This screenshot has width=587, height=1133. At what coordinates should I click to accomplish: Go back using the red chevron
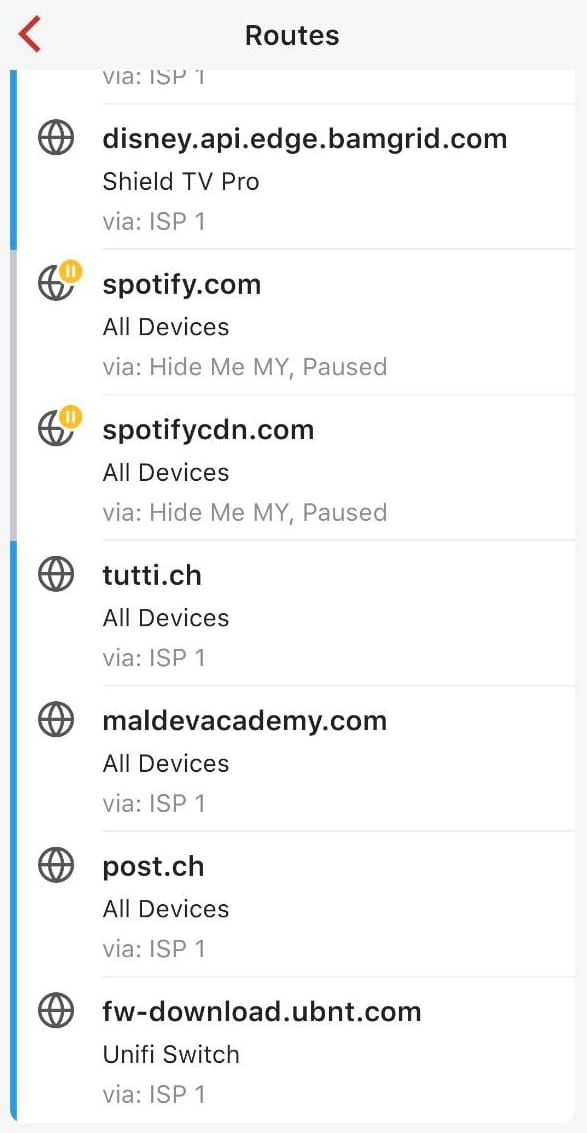(x=30, y=35)
